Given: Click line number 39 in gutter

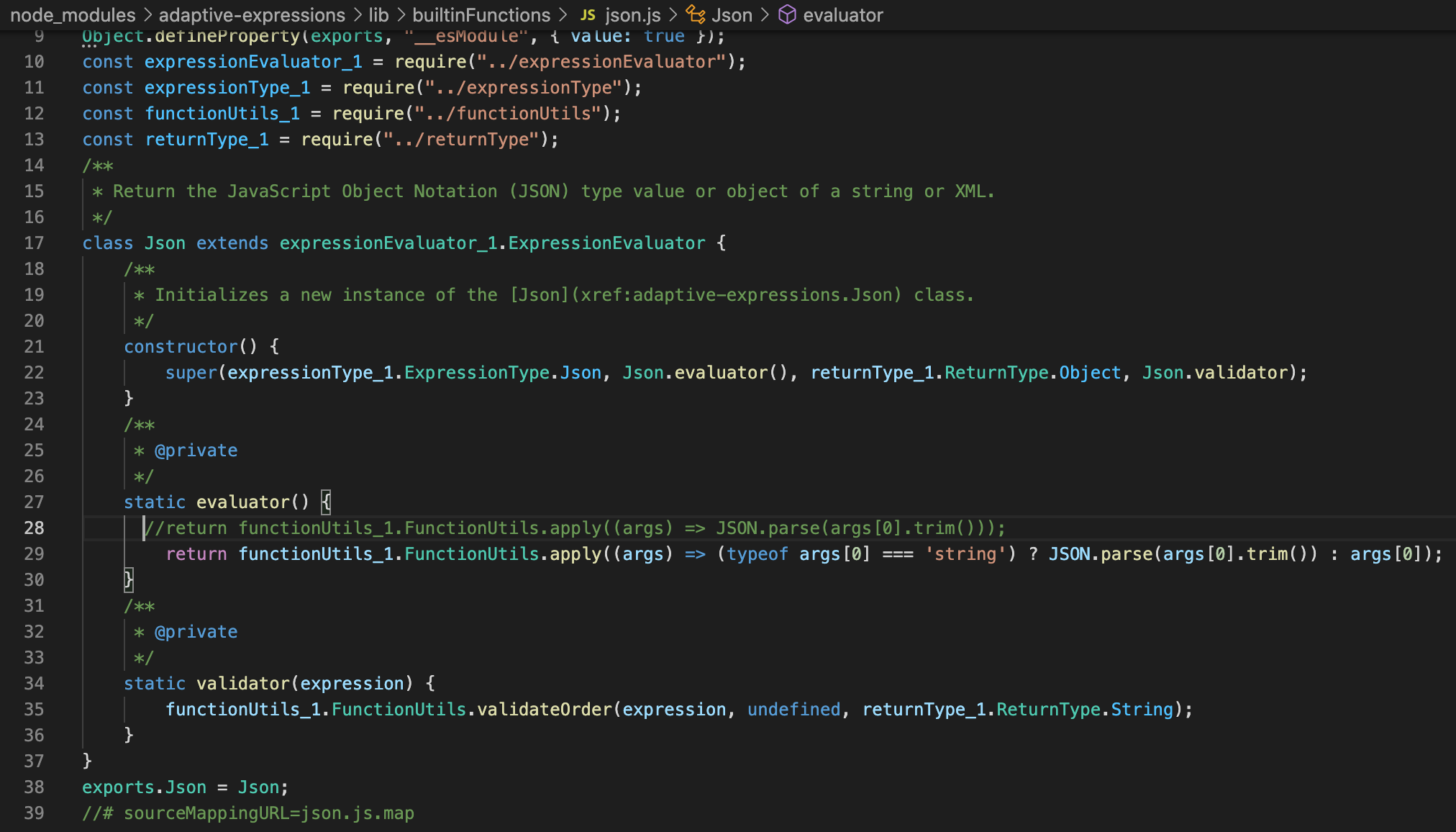Looking at the screenshot, I should (x=34, y=813).
